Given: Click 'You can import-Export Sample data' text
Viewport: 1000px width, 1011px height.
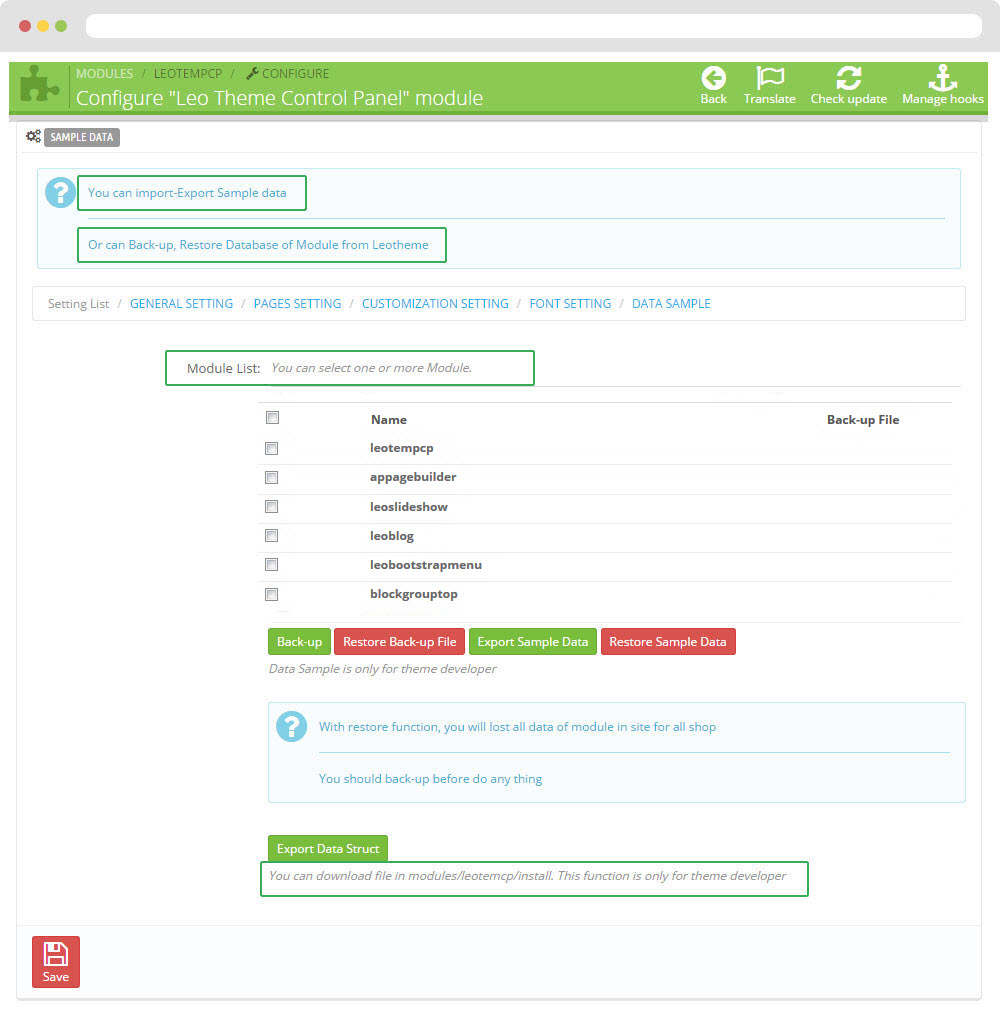Looking at the screenshot, I should [x=187, y=193].
